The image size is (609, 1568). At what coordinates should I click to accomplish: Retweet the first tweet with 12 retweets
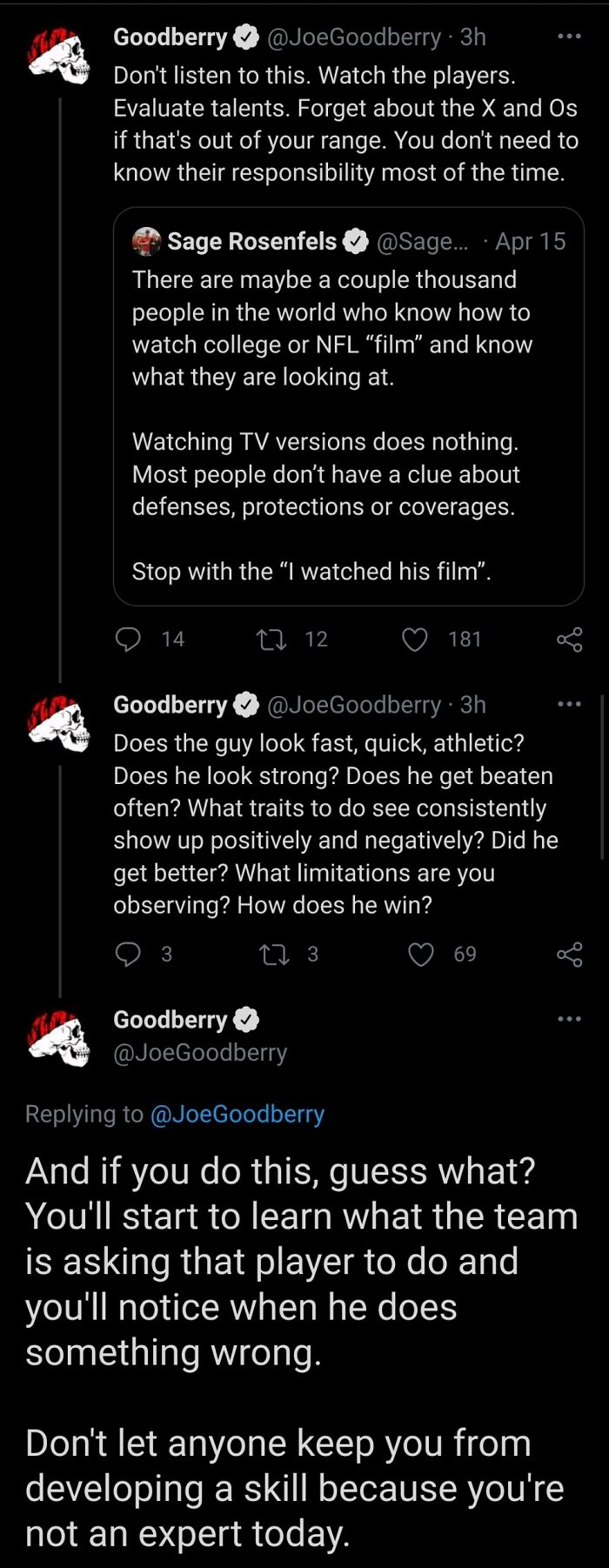click(270, 640)
